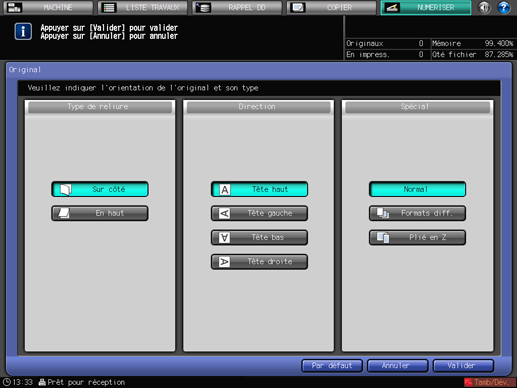The height and width of the screenshot is (388, 517).
Task: Select Sur côté binding type
Action: coord(100,189)
